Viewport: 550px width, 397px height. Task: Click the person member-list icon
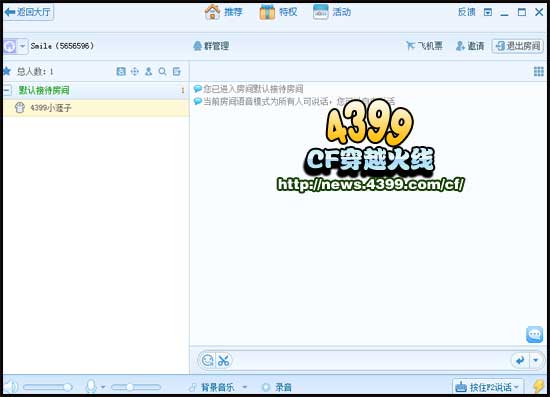(149, 72)
